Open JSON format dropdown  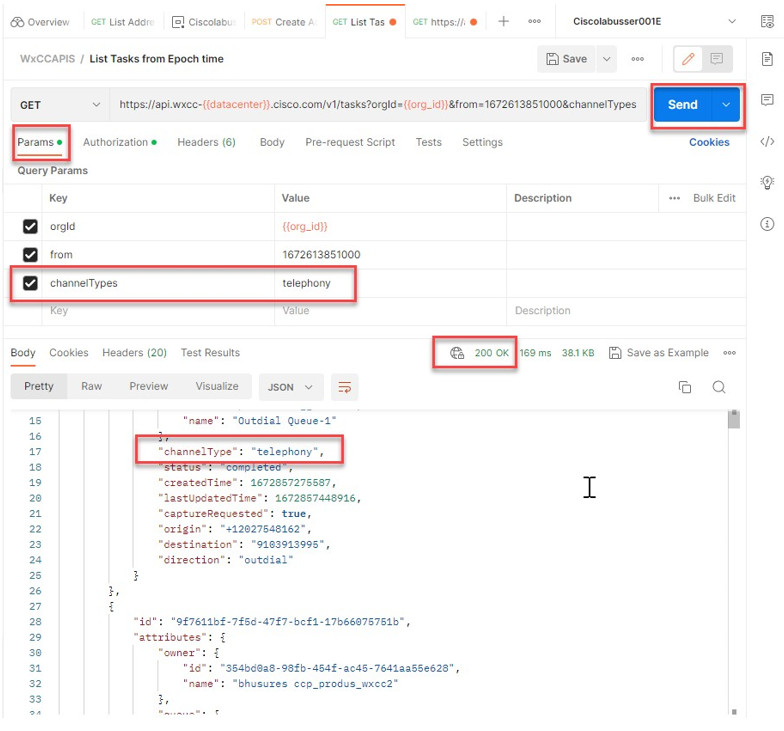[290, 388]
